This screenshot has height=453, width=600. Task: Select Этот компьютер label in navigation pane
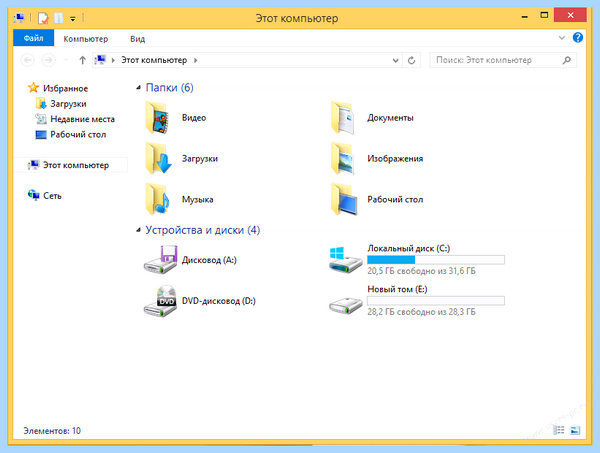76,165
